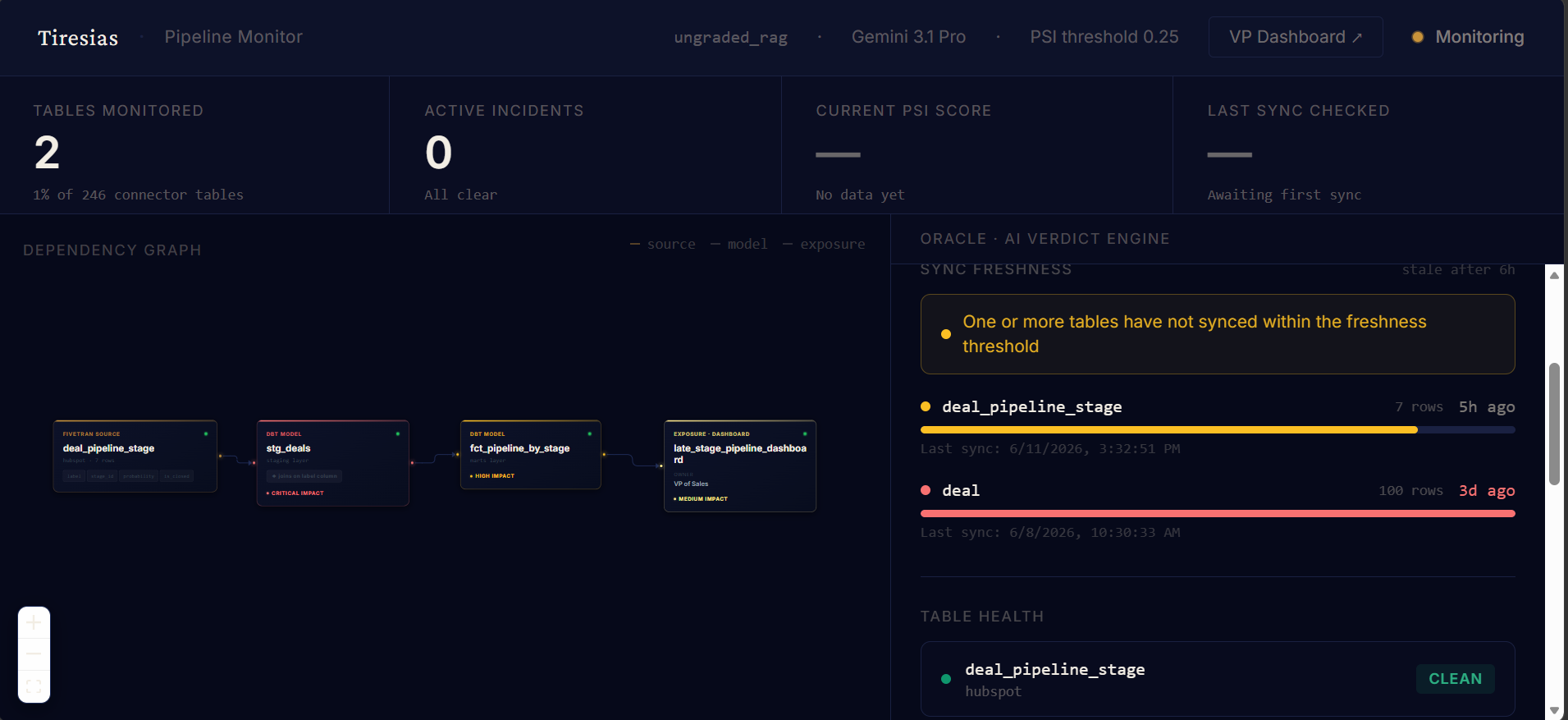Viewport: 1568px width, 720px height.
Task: Zoom in on the dependency graph
Action: (x=34, y=623)
